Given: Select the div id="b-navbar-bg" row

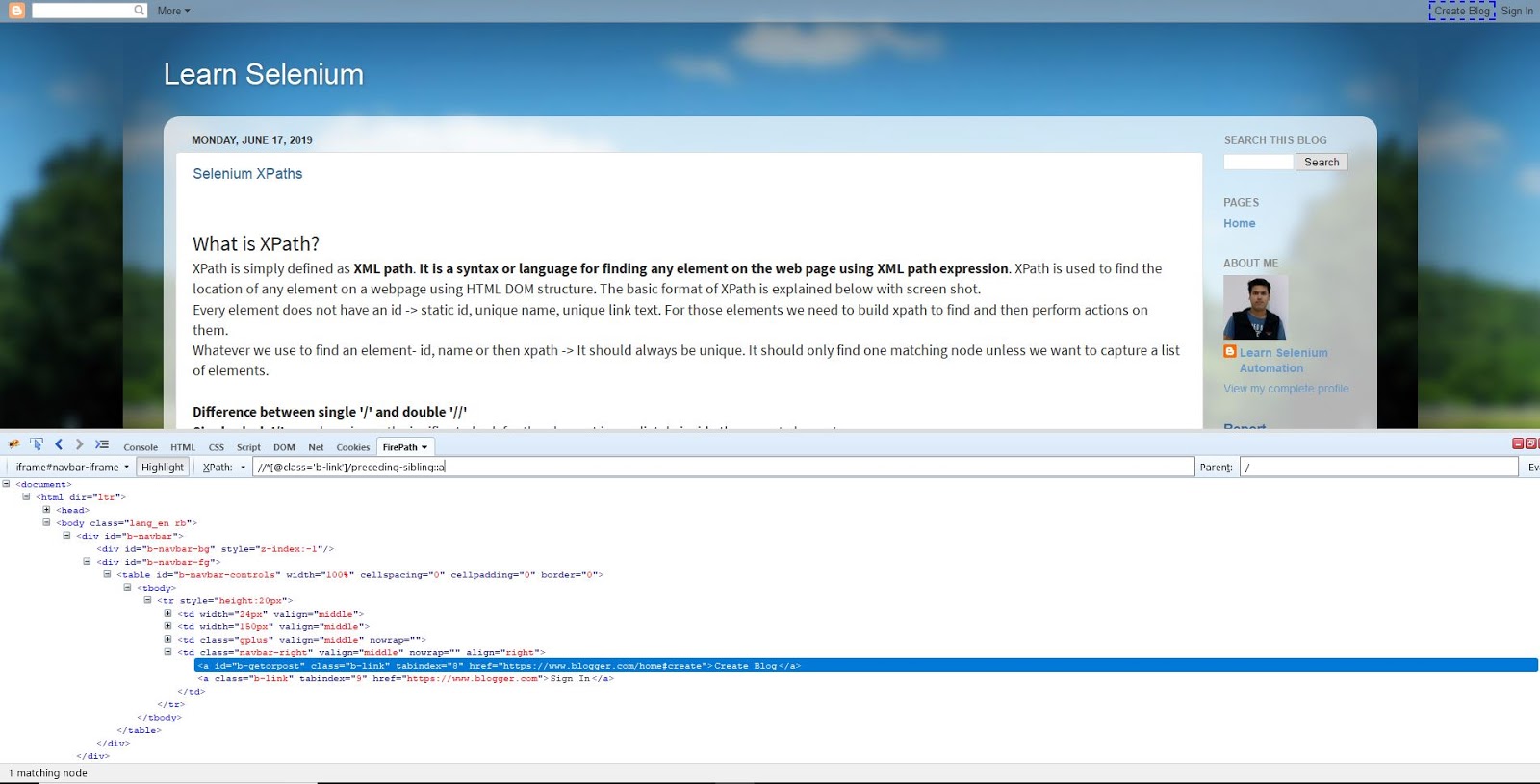Looking at the screenshot, I should [215, 548].
